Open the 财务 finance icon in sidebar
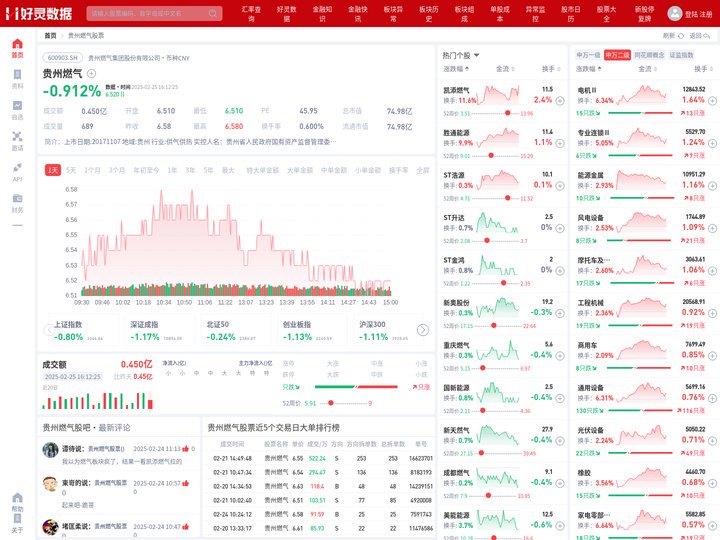 coord(17,198)
